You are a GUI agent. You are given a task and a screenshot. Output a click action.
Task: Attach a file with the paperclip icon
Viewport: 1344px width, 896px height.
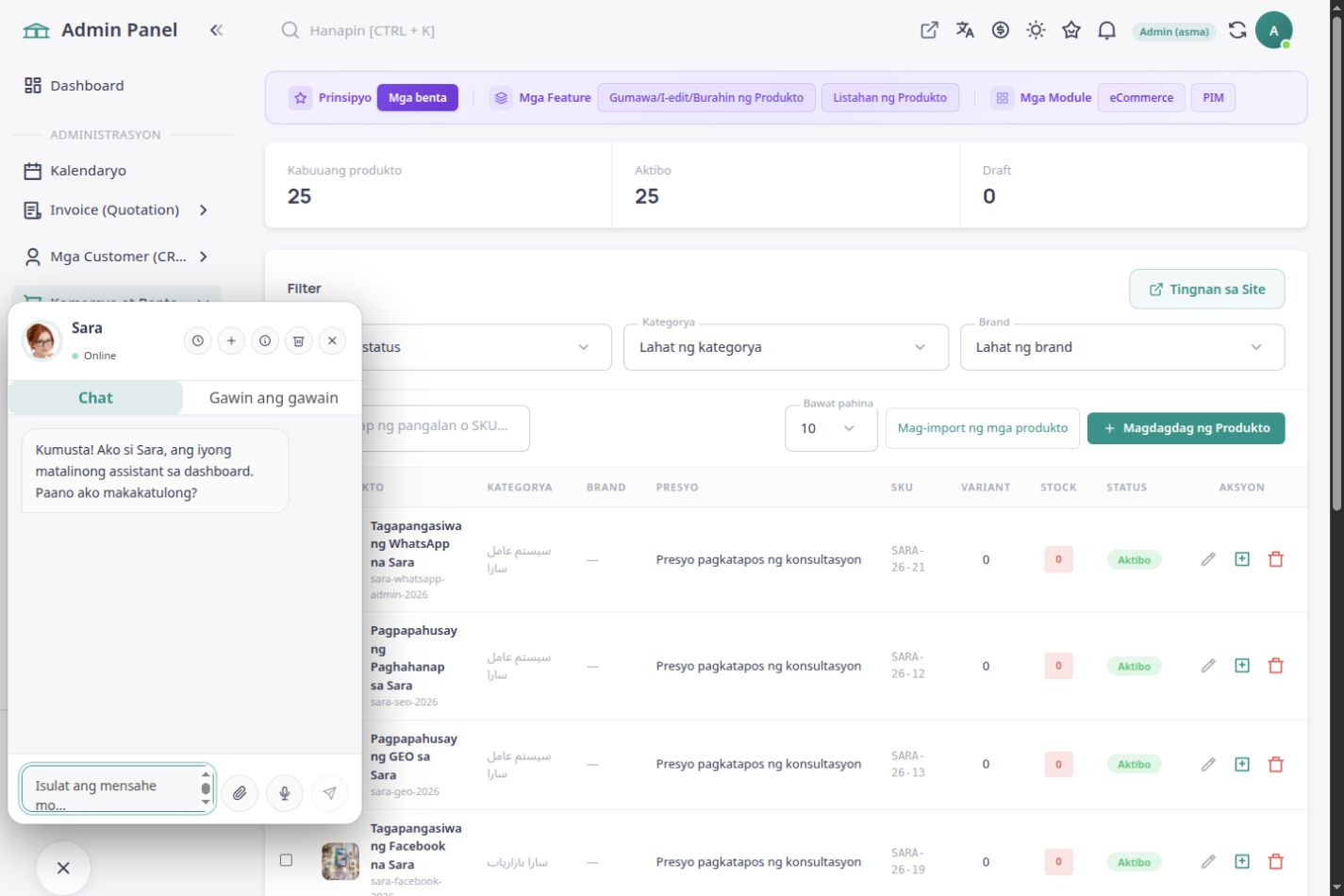click(240, 793)
